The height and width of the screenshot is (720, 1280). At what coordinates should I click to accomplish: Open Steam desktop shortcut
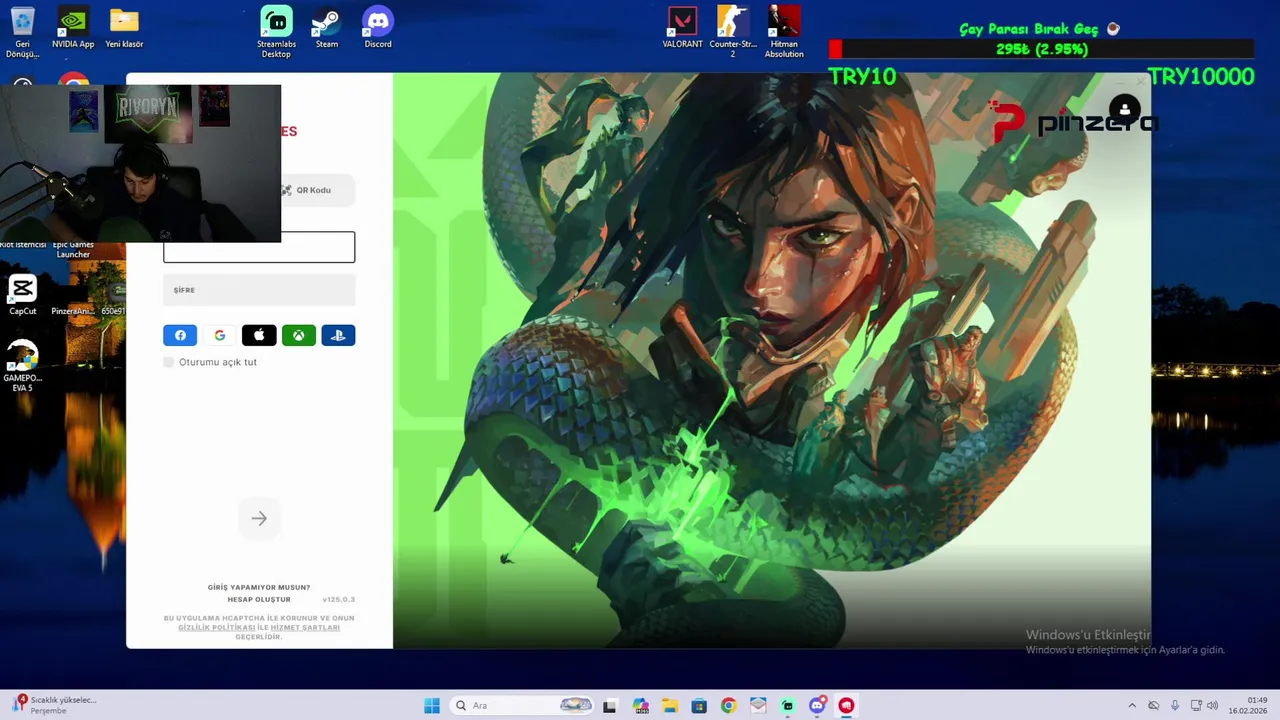click(x=327, y=29)
